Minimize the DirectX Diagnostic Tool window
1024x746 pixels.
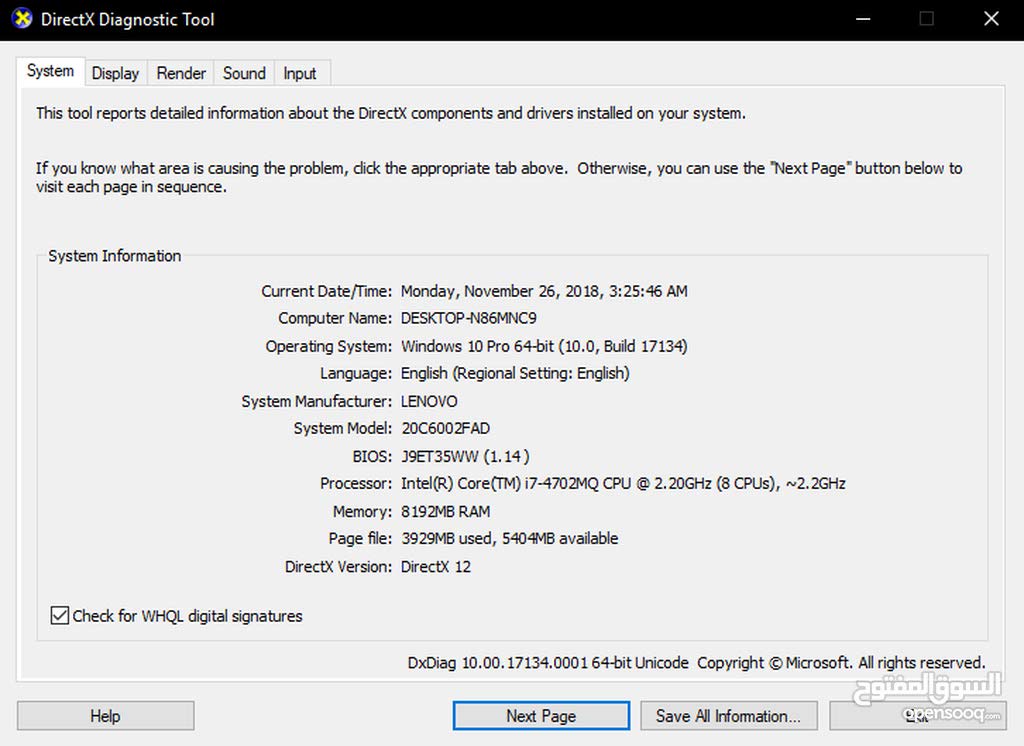[x=863, y=19]
